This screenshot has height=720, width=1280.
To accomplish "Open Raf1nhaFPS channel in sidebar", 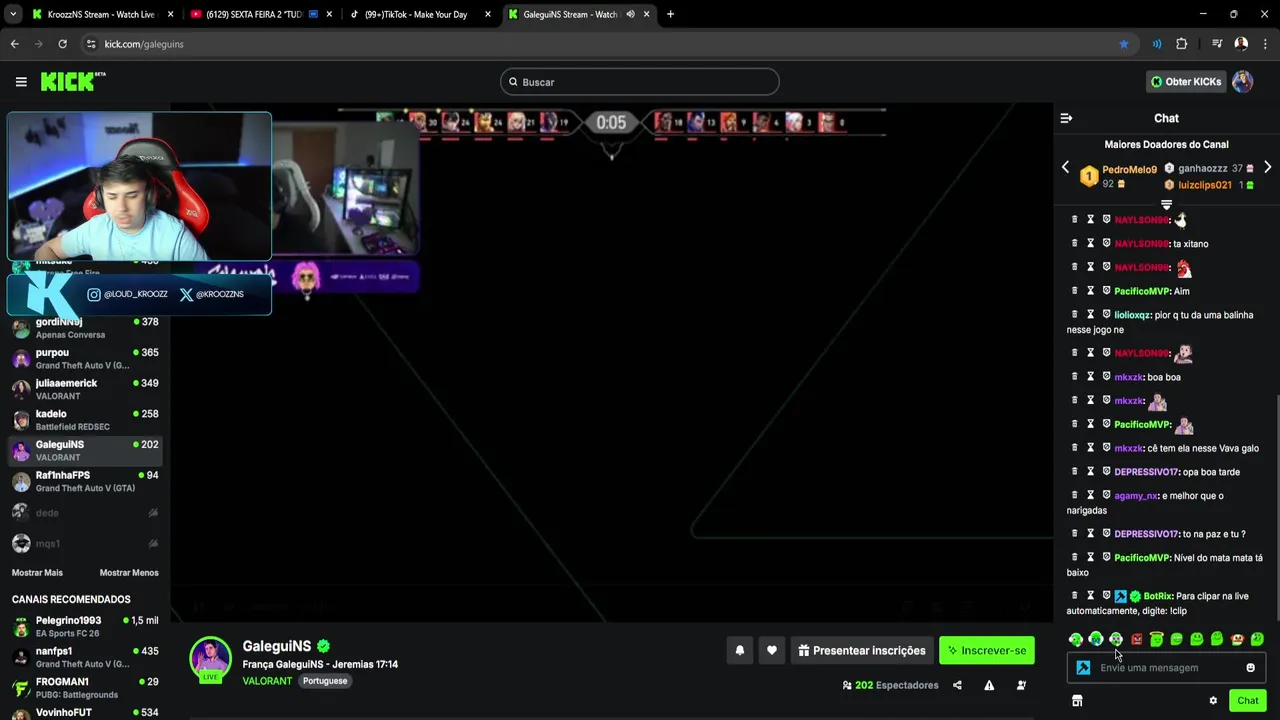I will pos(85,481).
